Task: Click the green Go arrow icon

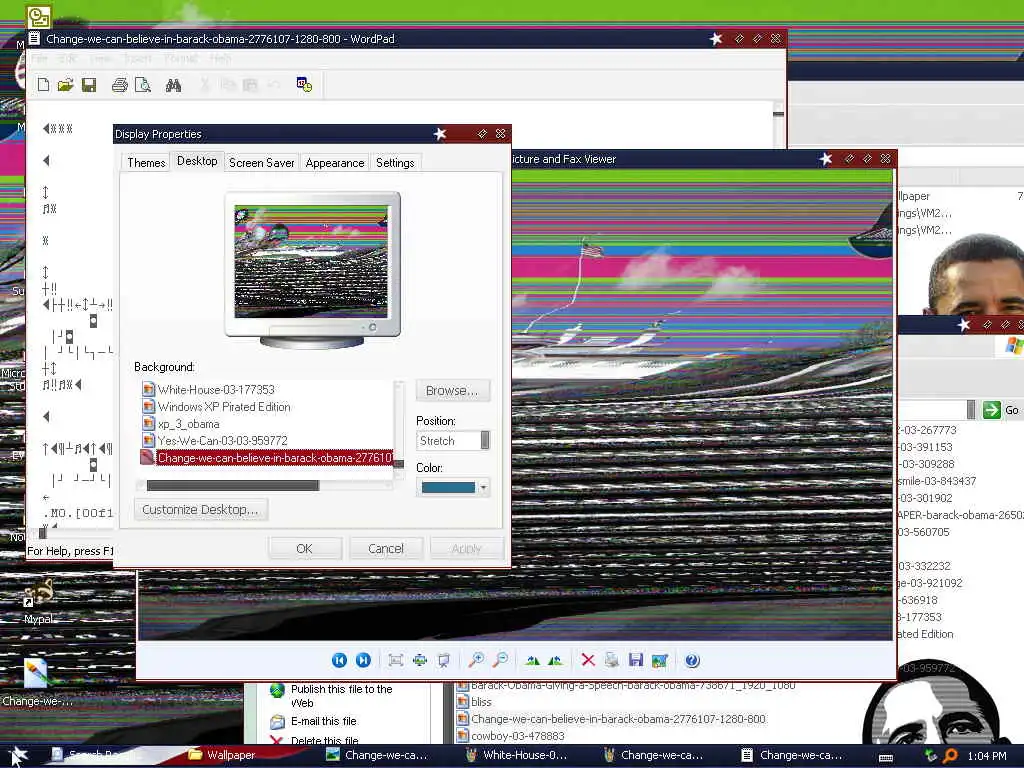Action: click(991, 409)
